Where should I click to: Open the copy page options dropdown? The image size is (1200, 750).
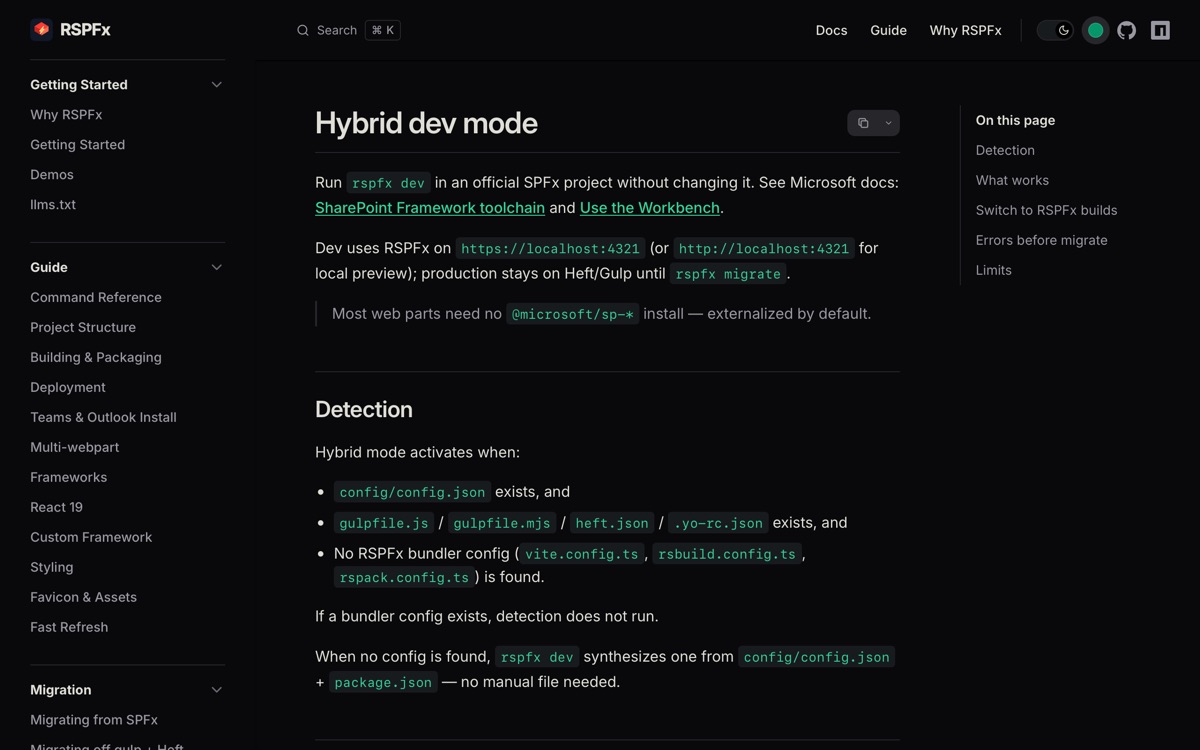[888, 123]
